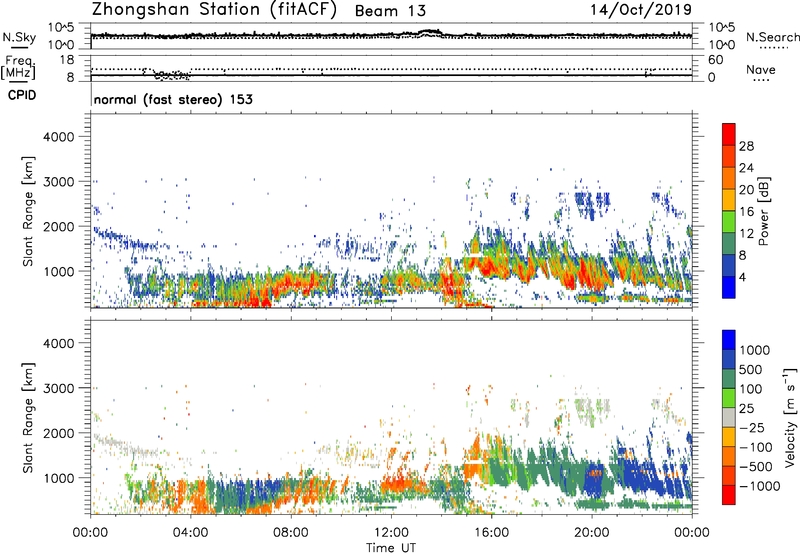Click the "4" label on the power scale
This screenshot has width=800, height=554.
point(742,277)
